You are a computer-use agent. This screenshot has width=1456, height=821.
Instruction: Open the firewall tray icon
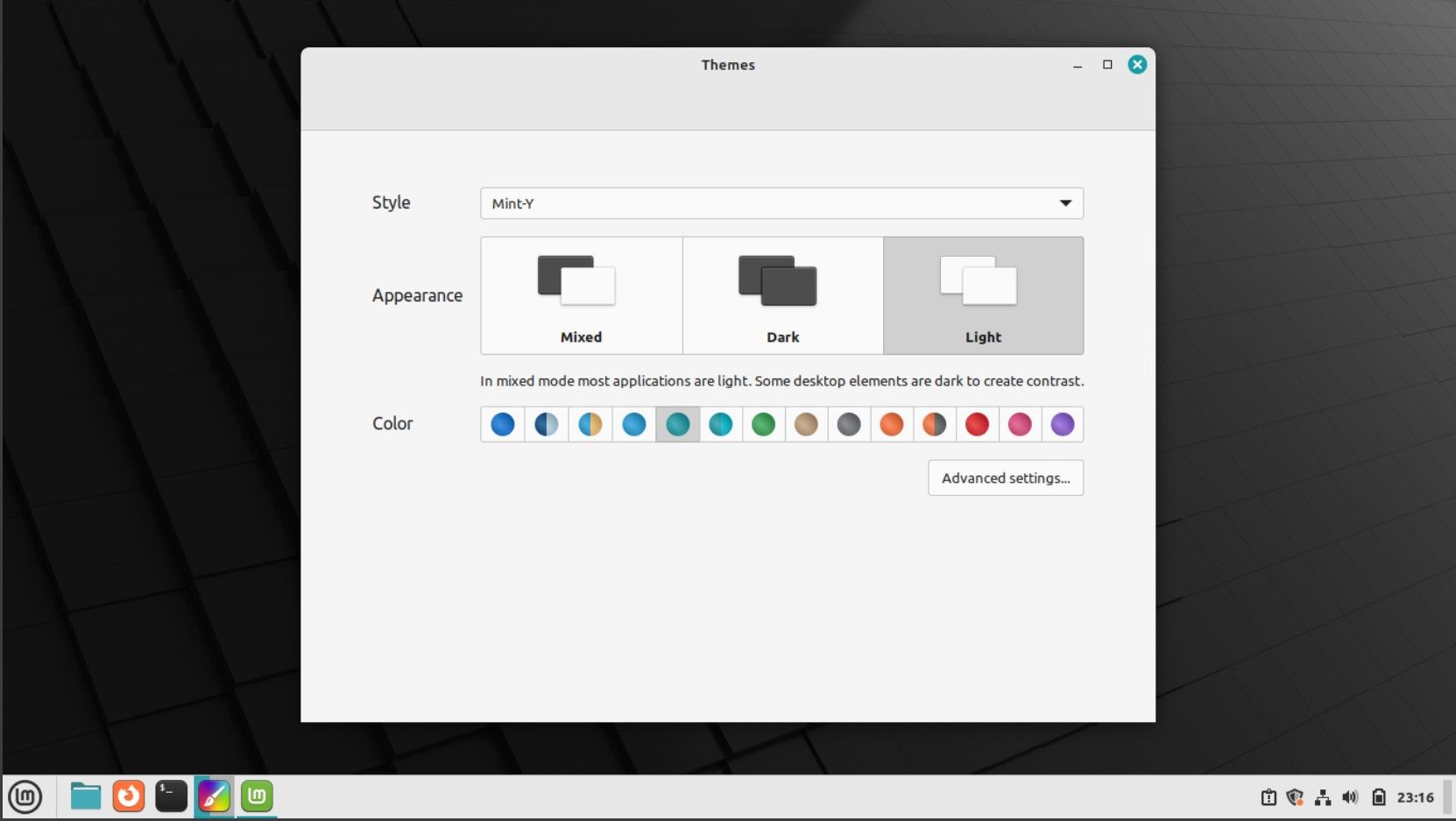(1296, 797)
